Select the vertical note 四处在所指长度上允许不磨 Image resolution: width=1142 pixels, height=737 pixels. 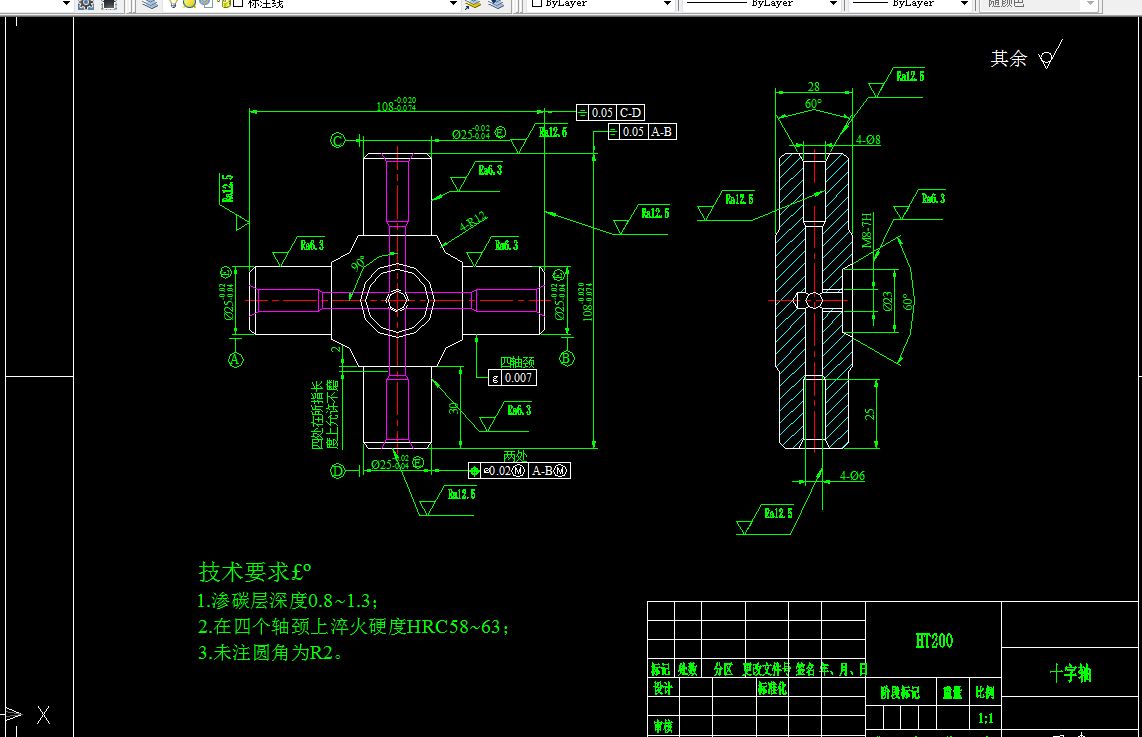click(x=325, y=414)
